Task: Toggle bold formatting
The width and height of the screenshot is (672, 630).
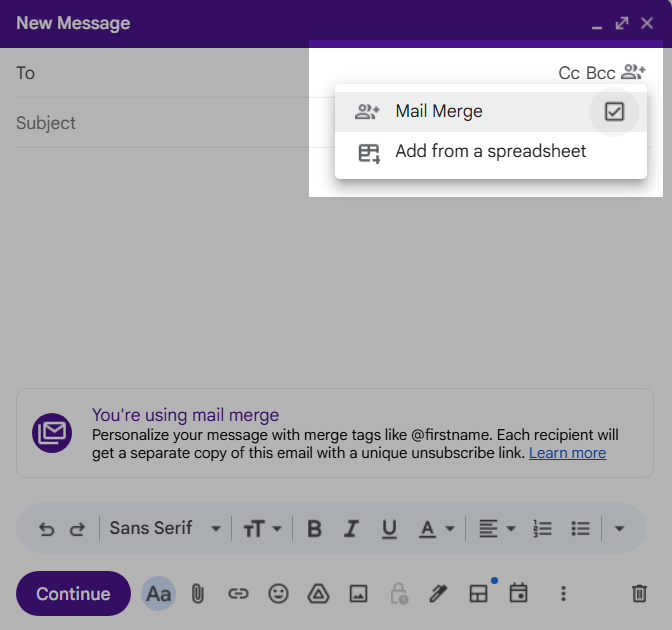Action: (x=314, y=528)
